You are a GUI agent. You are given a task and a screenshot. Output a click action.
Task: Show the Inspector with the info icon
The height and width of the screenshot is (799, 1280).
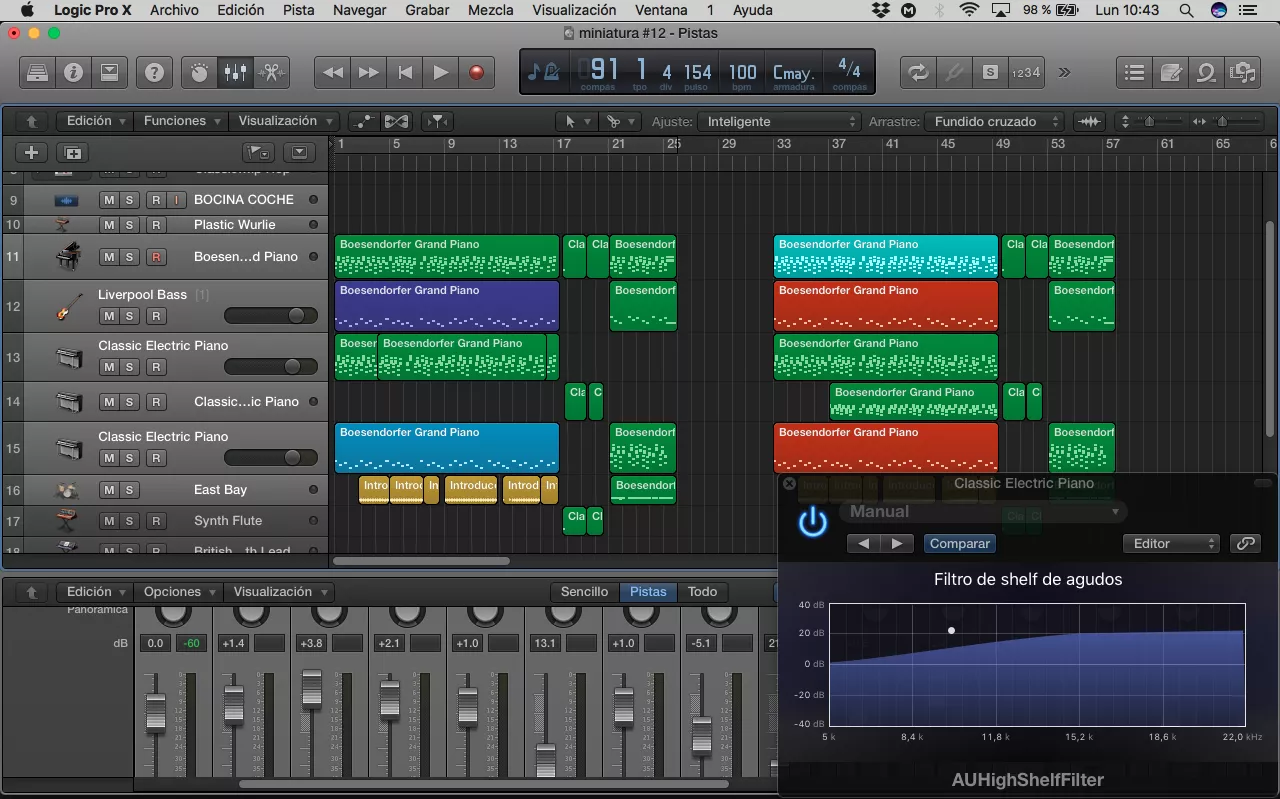(x=73, y=72)
